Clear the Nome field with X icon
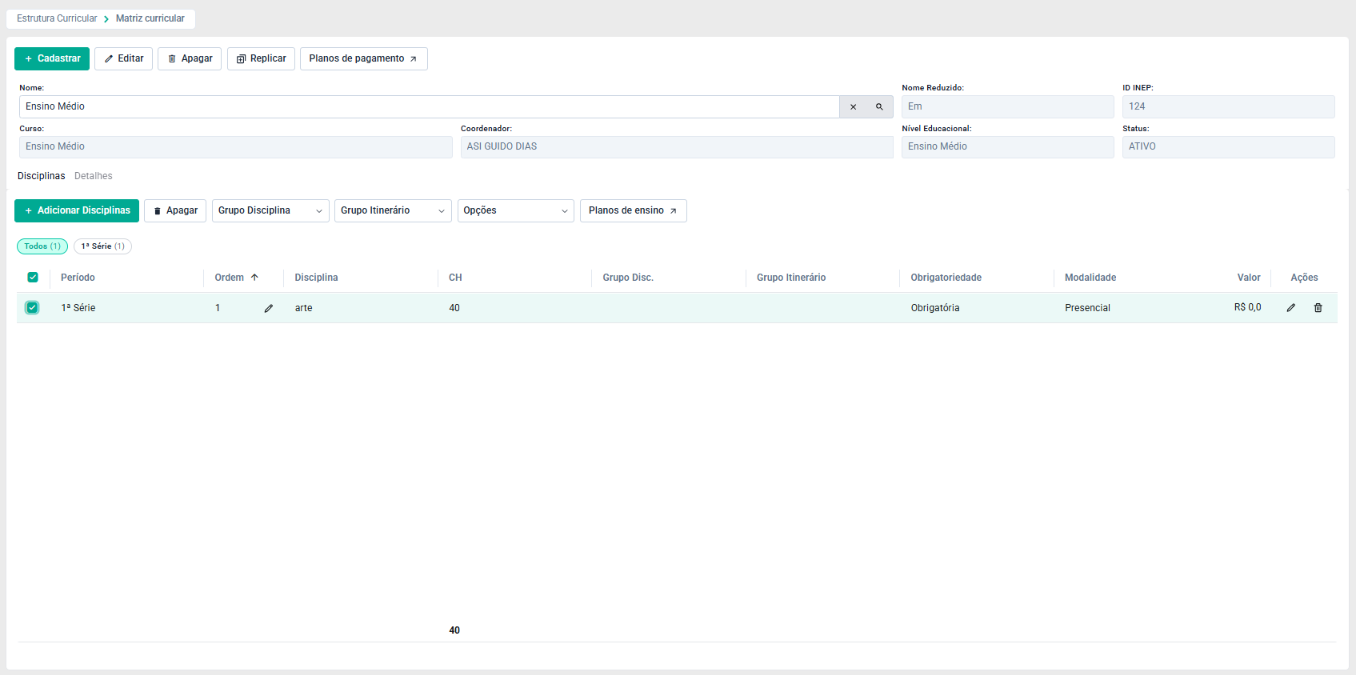1356x675 pixels. tap(853, 107)
